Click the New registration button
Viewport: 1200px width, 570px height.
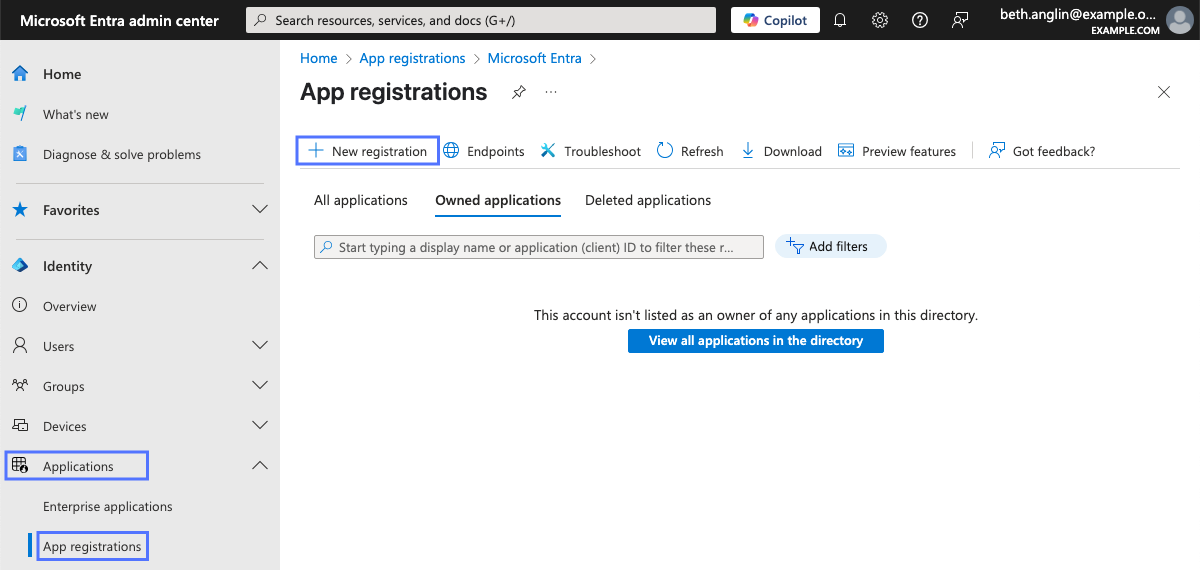368,151
